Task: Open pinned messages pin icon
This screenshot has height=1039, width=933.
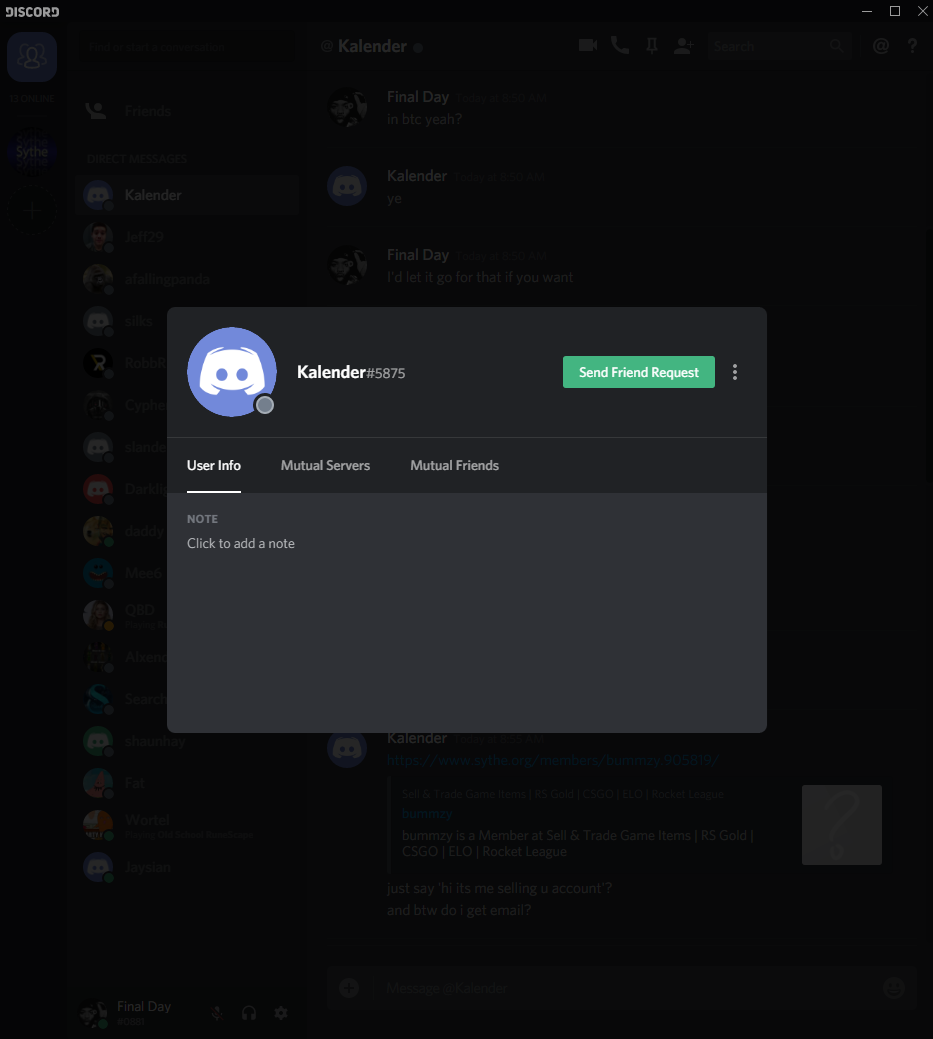Action: [652, 46]
